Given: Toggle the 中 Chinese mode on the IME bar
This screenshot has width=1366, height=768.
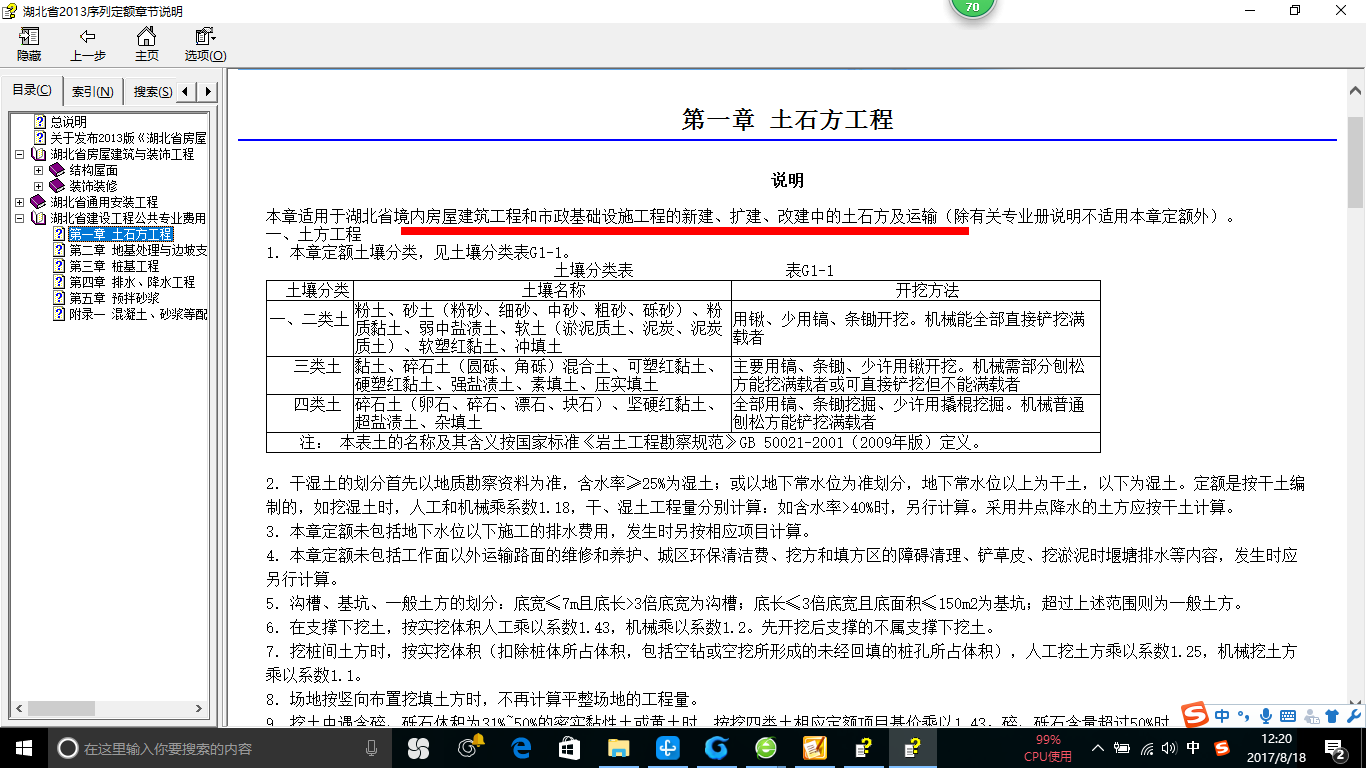Looking at the screenshot, I should (x=1223, y=716).
